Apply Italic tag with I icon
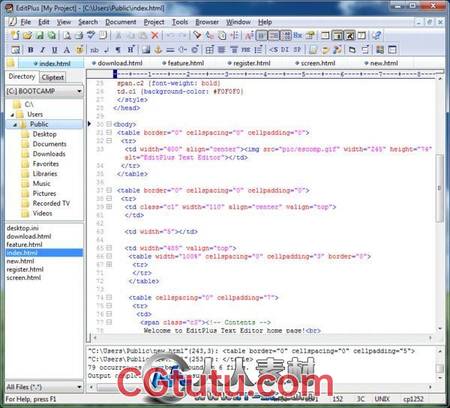Screen dimensions: 450x408 [x=43, y=50]
